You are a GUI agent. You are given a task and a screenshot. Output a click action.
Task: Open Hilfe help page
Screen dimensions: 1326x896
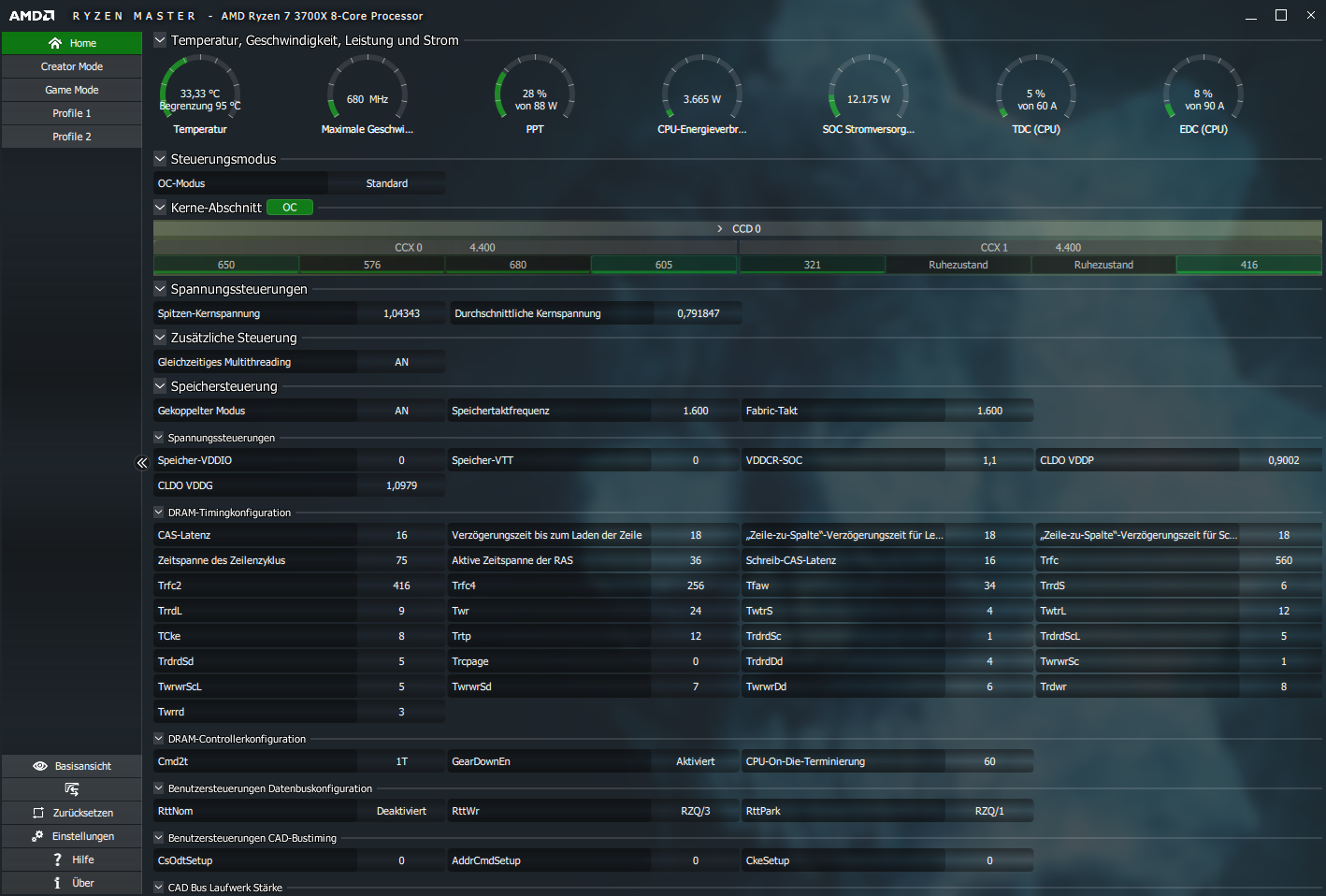pyautogui.click(x=72, y=860)
